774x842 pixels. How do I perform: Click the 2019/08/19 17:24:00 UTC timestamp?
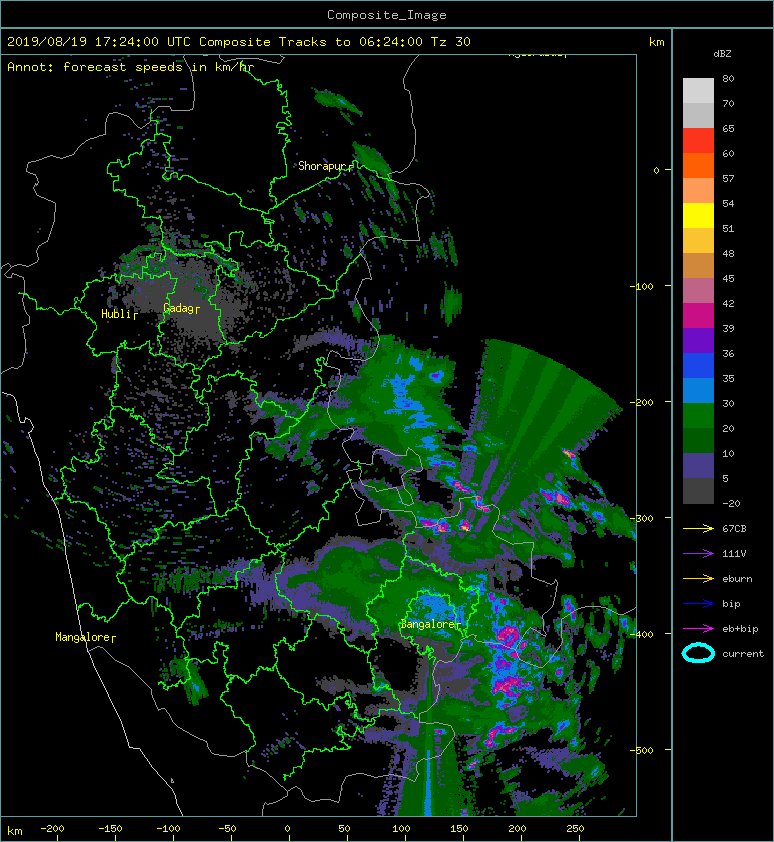(x=98, y=42)
